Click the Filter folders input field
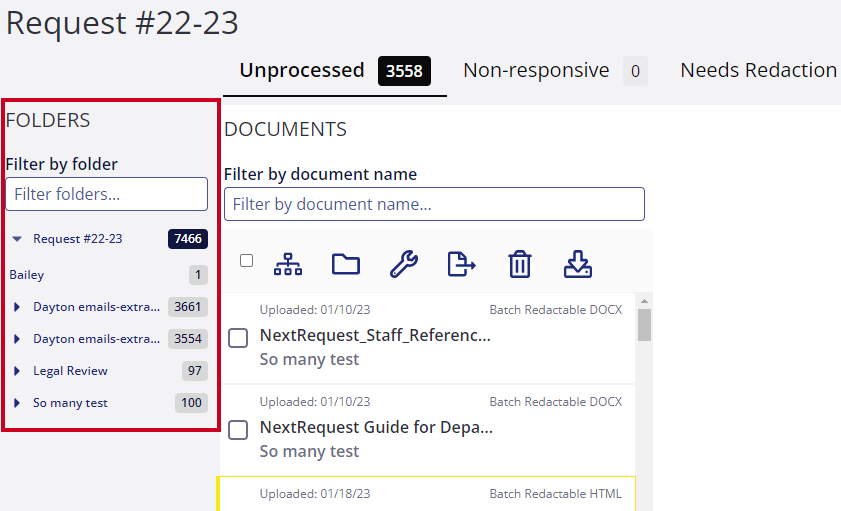Screen dimensions: 841x511 (x=107, y=194)
